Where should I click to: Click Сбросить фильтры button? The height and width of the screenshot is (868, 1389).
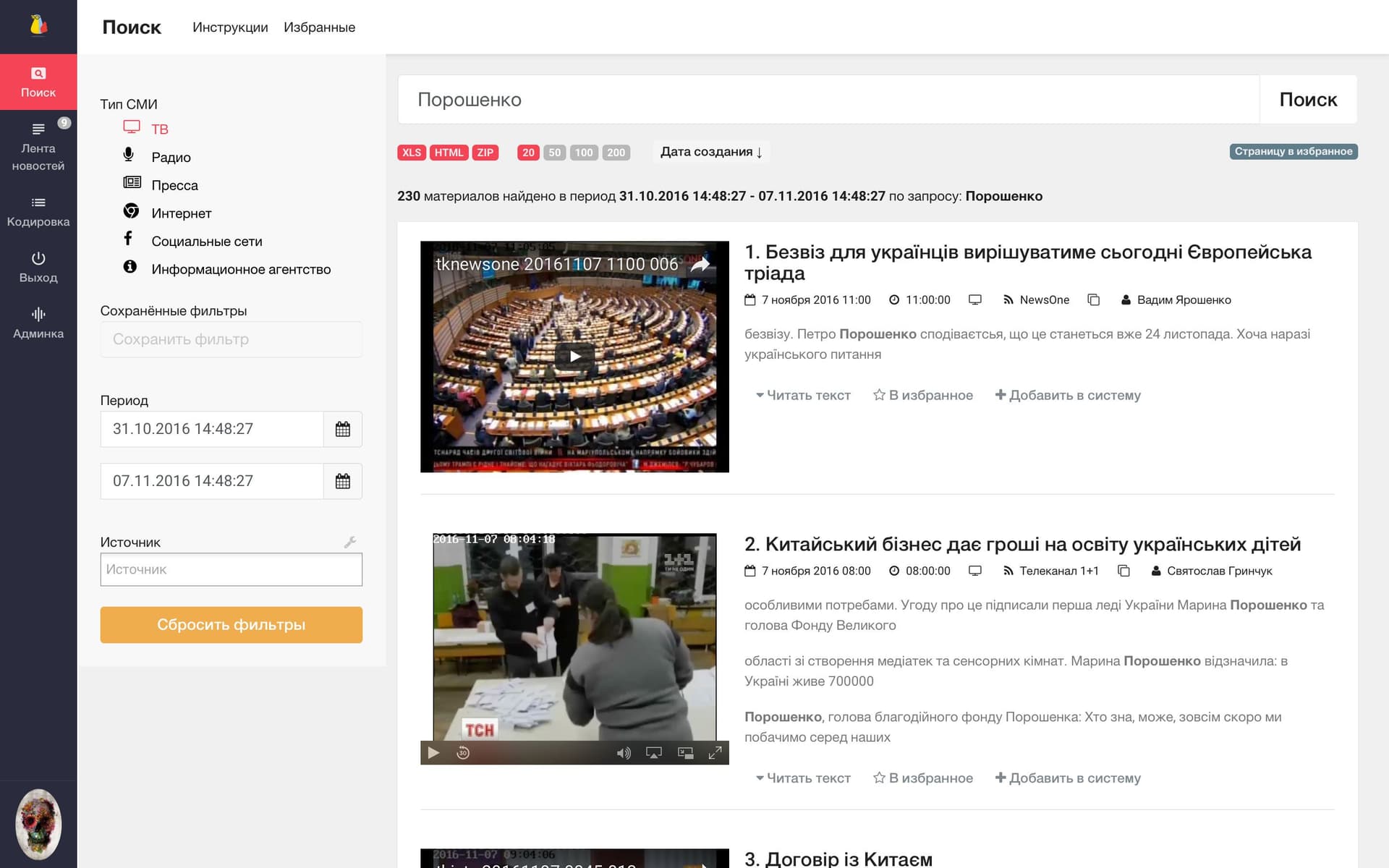(231, 625)
